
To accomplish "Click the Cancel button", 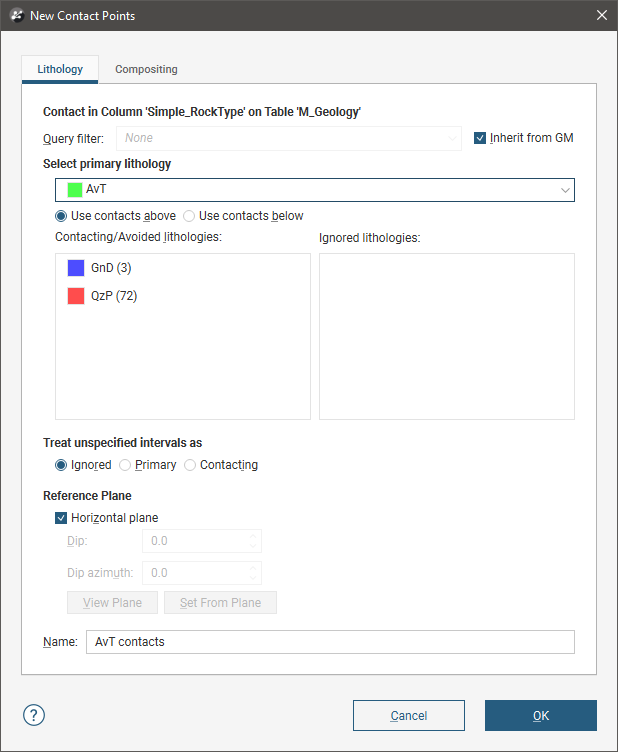I will point(408,716).
